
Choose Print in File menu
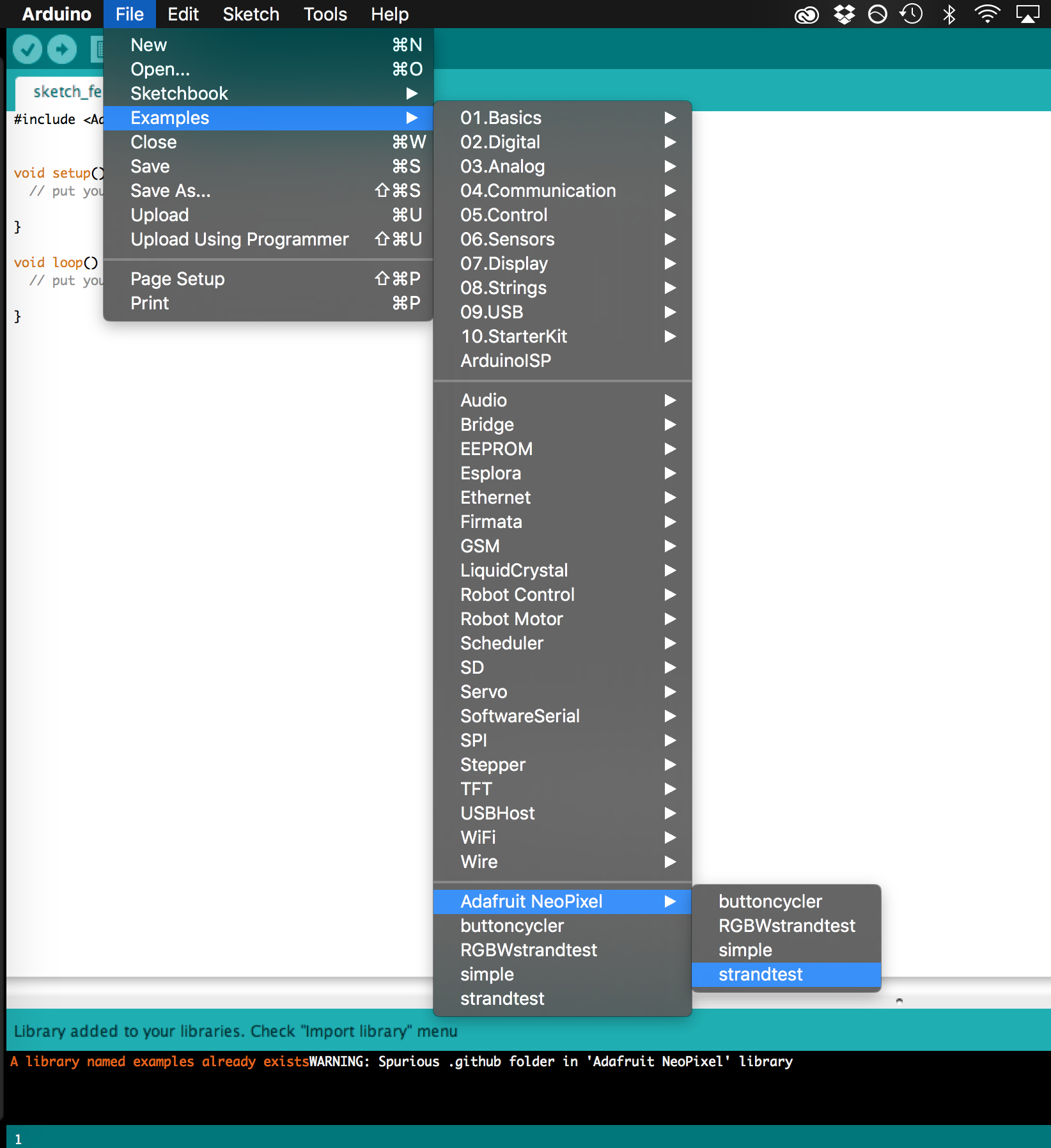pos(269,303)
